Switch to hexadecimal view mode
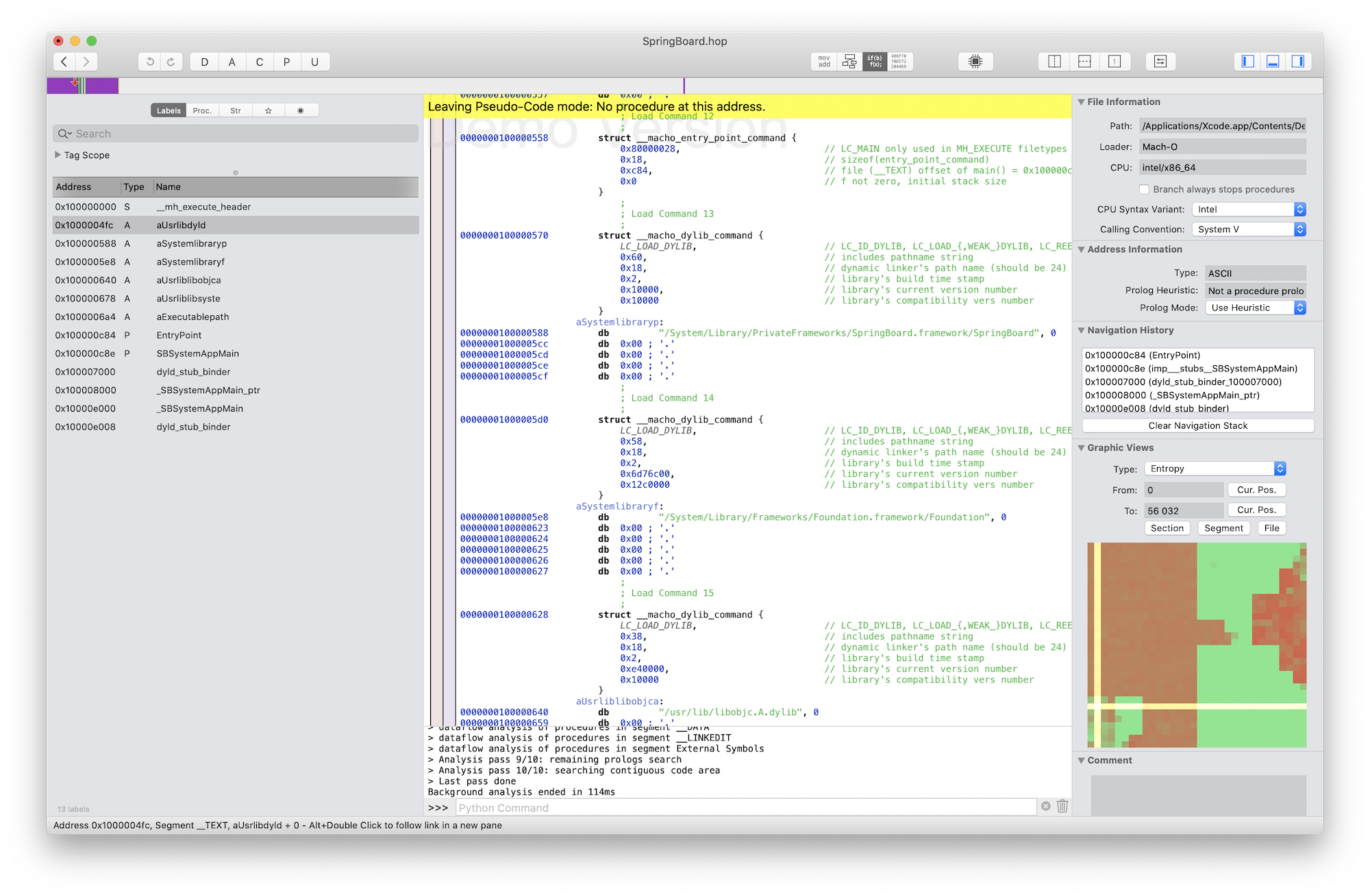 (x=899, y=62)
